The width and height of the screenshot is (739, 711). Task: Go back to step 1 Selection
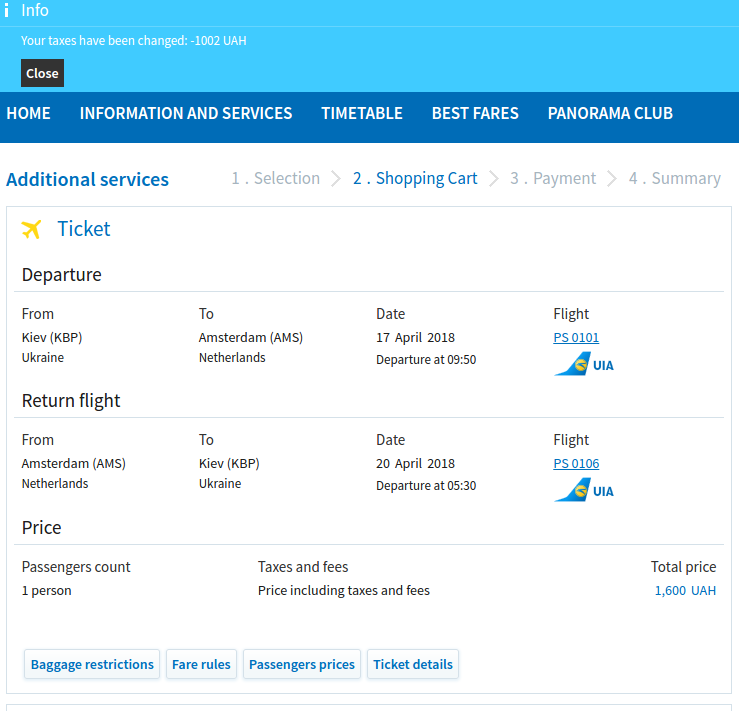click(x=276, y=179)
